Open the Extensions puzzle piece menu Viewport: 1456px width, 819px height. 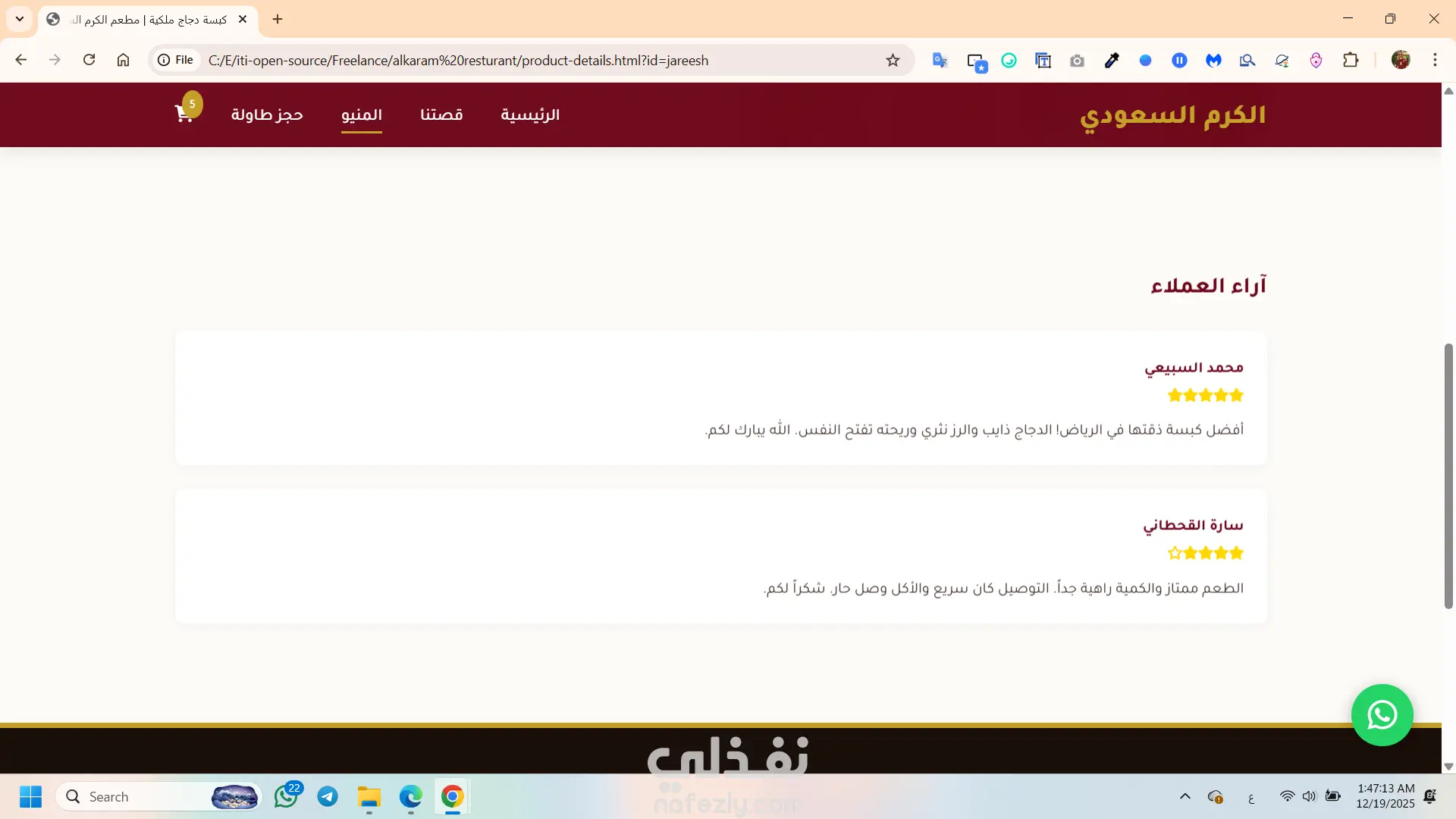pos(1351,61)
